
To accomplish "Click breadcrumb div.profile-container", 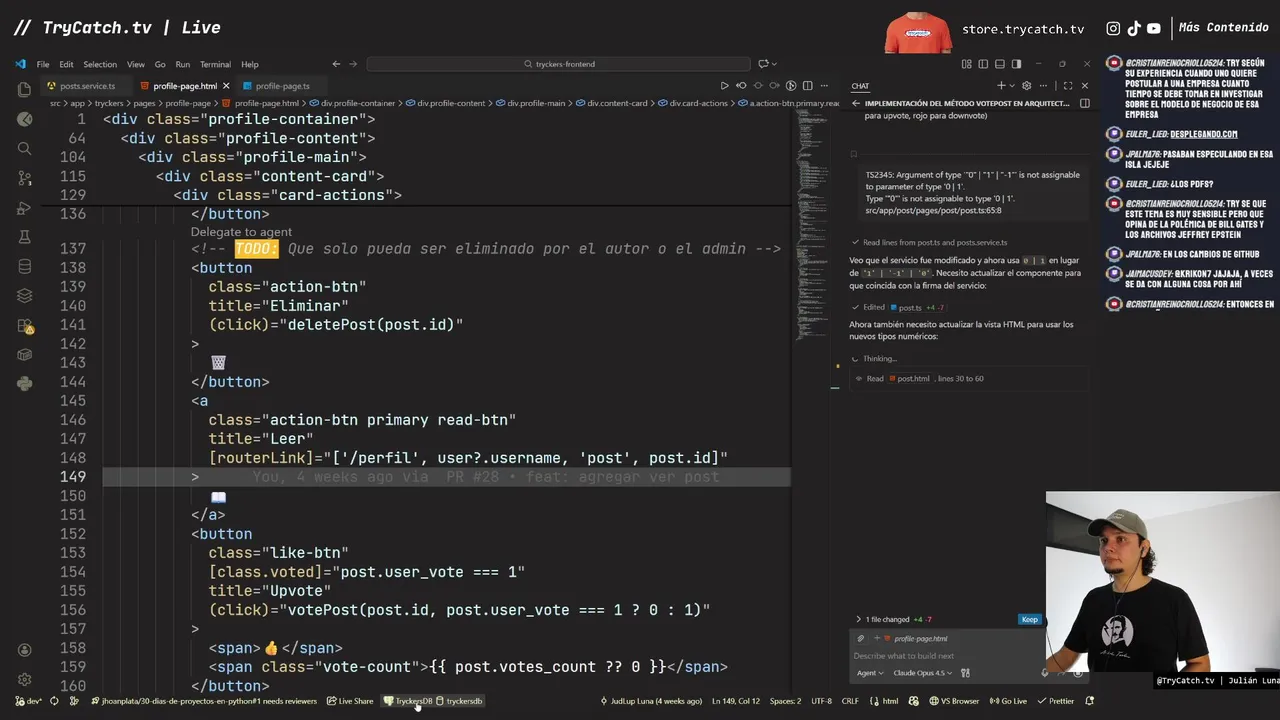I will pos(352,103).
